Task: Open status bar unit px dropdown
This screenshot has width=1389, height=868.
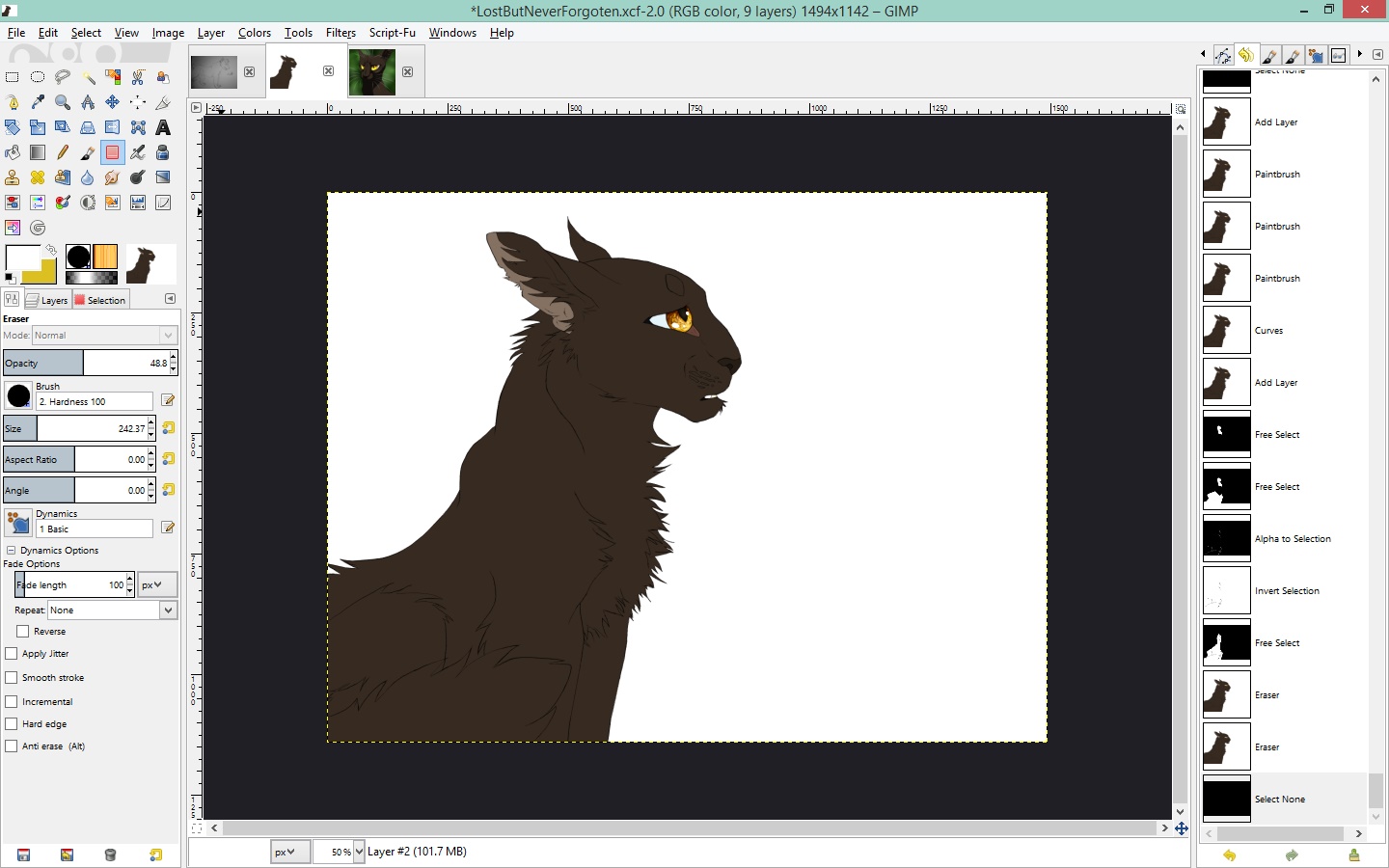Action: click(290, 852)
